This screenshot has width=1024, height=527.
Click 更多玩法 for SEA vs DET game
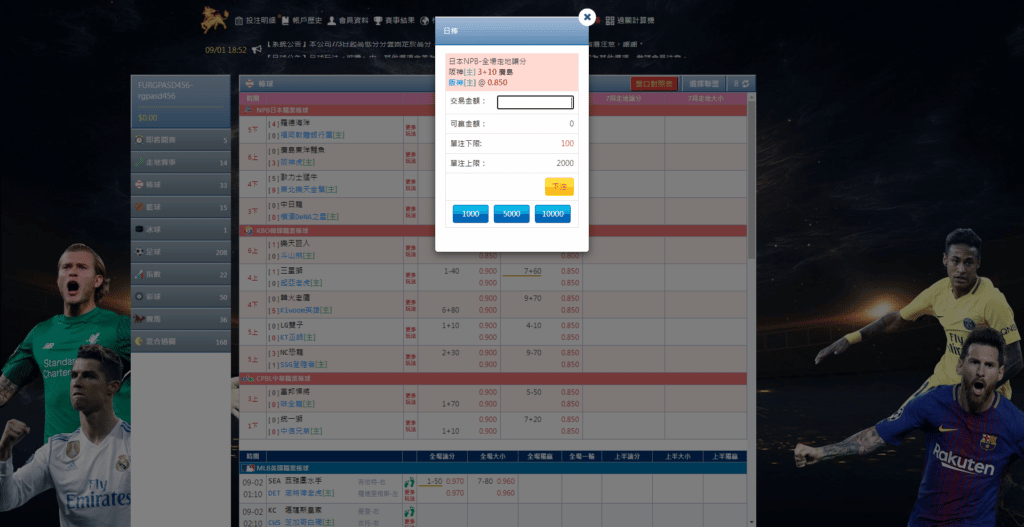(x=409, y=488)
